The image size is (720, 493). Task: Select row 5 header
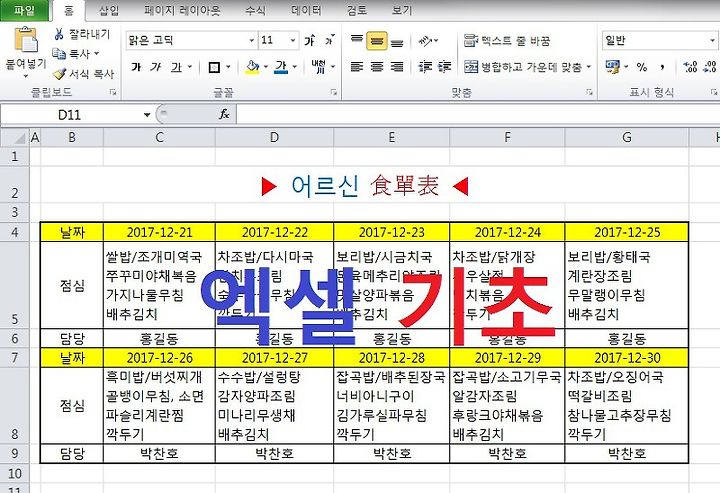(15, 285)
